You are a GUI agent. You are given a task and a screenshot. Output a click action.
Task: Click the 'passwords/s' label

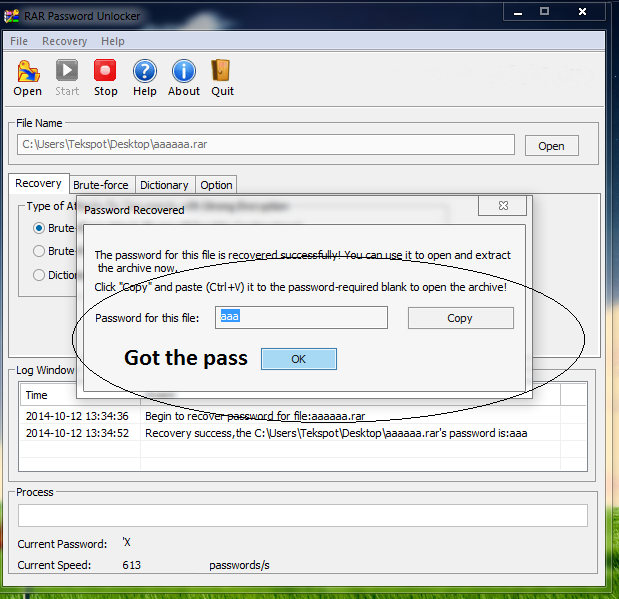tap(239, 565)
